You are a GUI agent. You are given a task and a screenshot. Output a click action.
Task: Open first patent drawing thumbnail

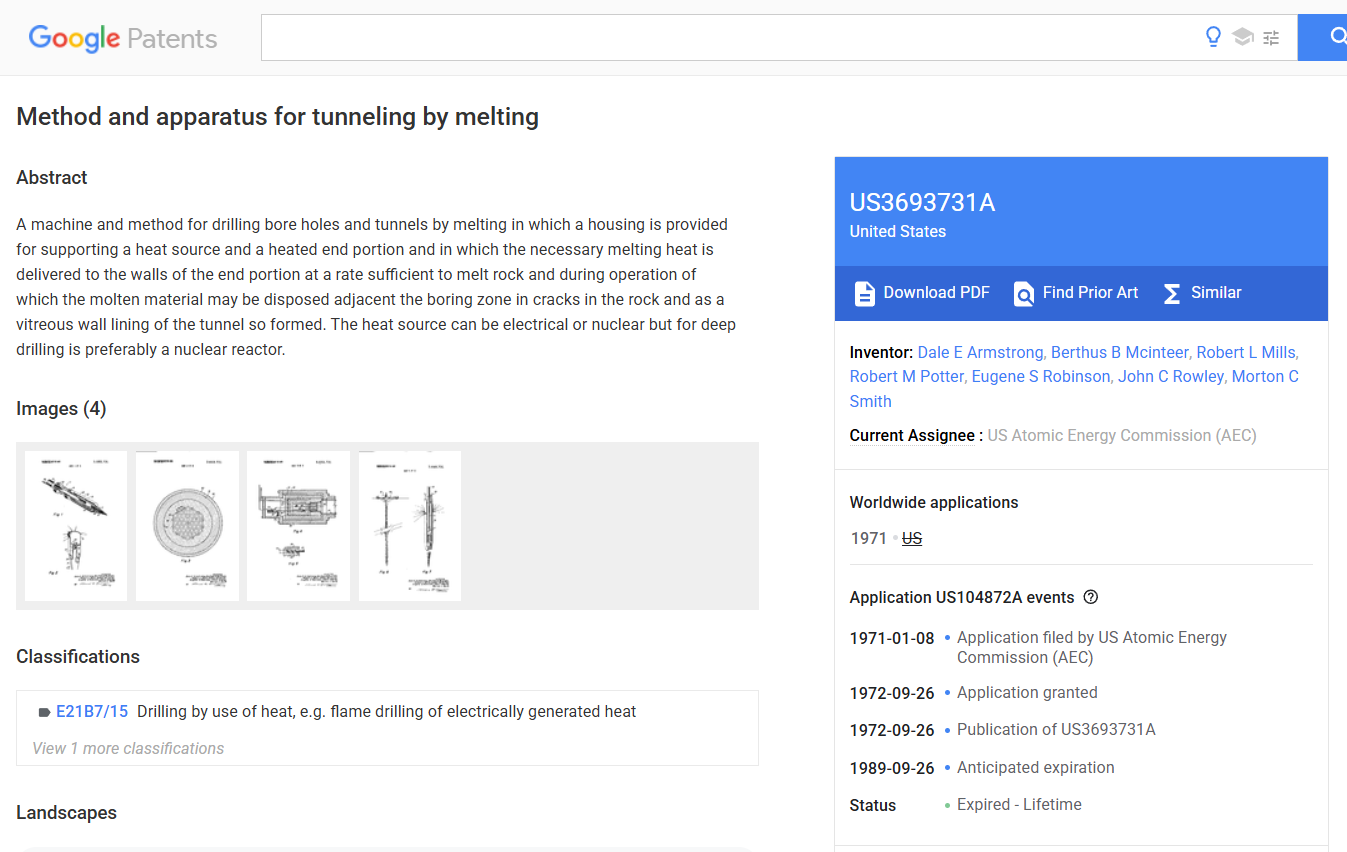76,526
